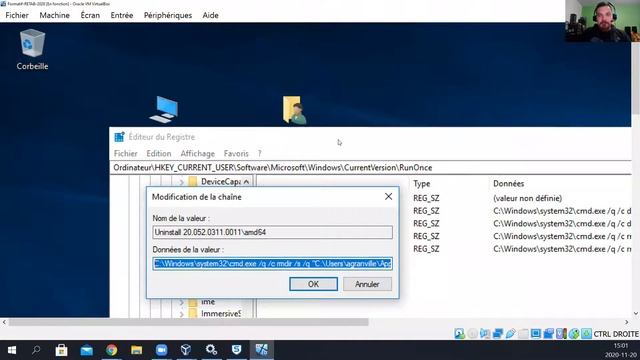Open the Corbeille recycle bin icon
Screen dimensions: 640x360
(32, 49)
